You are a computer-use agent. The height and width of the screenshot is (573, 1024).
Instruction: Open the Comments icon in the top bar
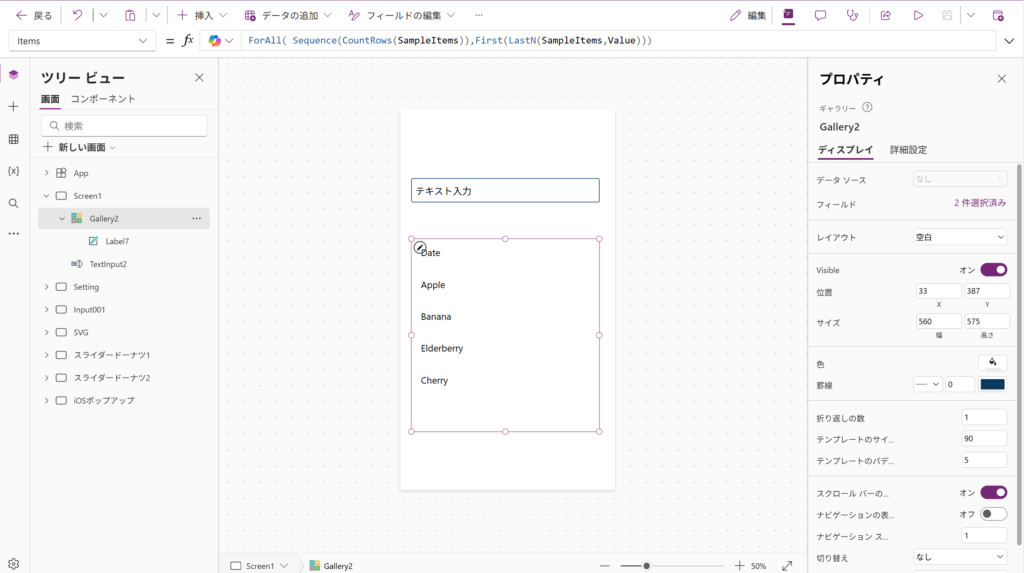coord(820,15)
